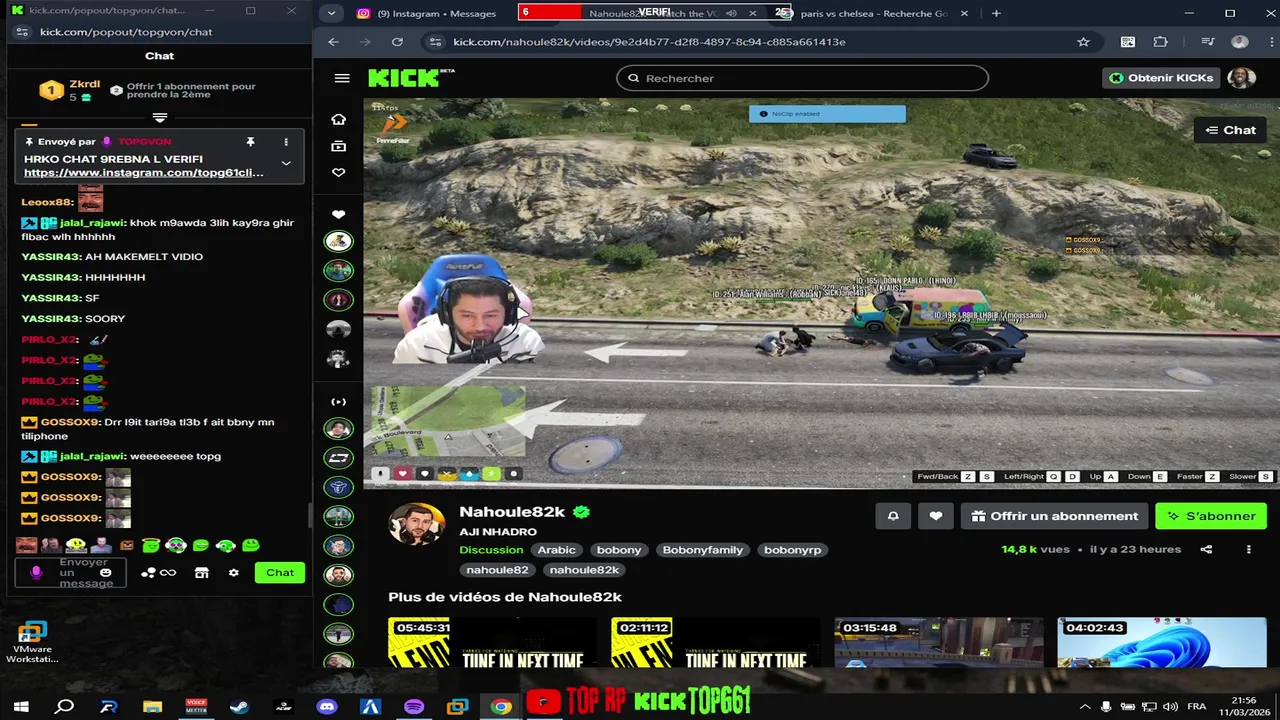Open the browse icon in Kick sidebar
The image size is (1280, 720).
coord(338,146)
